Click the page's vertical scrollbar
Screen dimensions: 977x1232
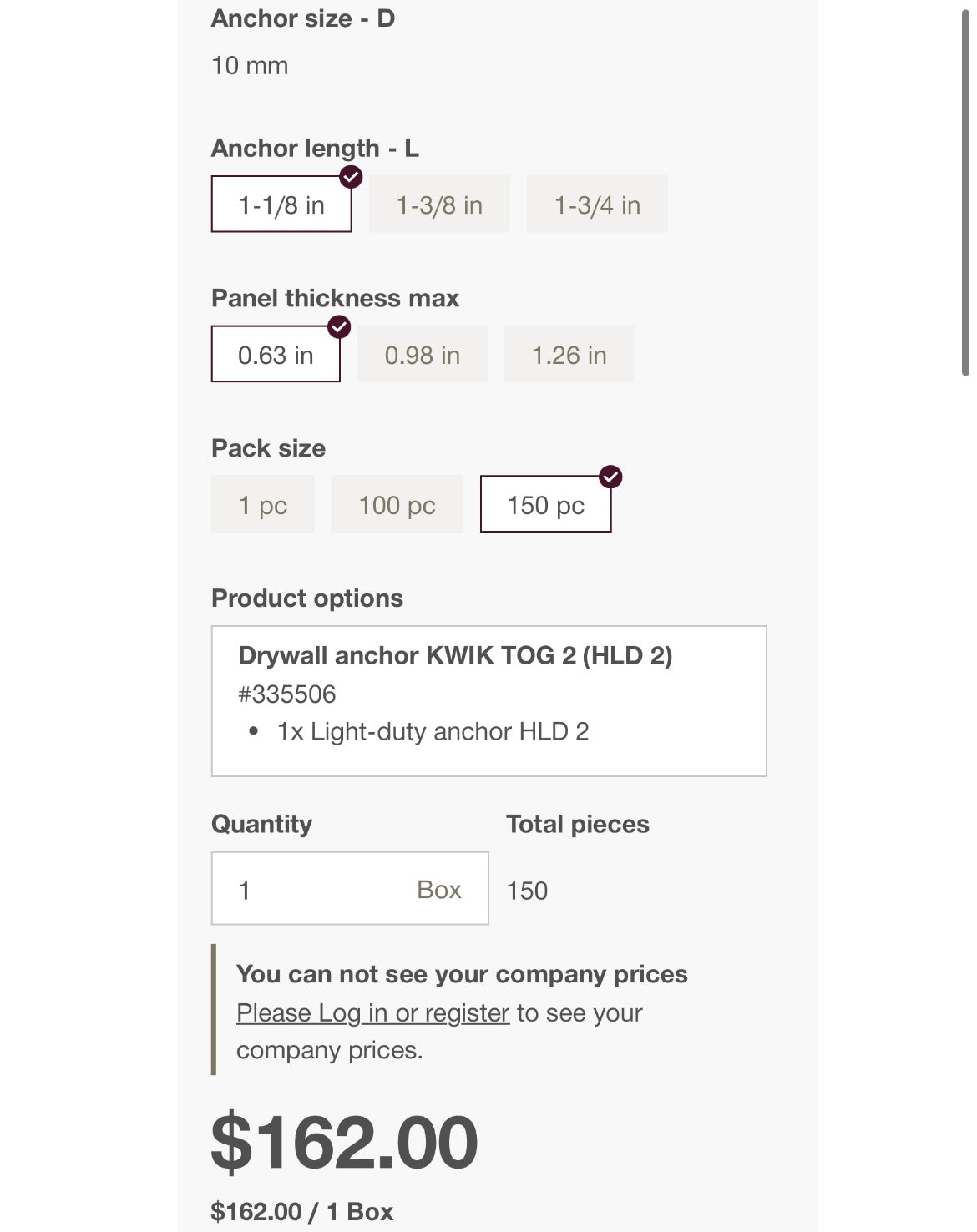(965, 192)
